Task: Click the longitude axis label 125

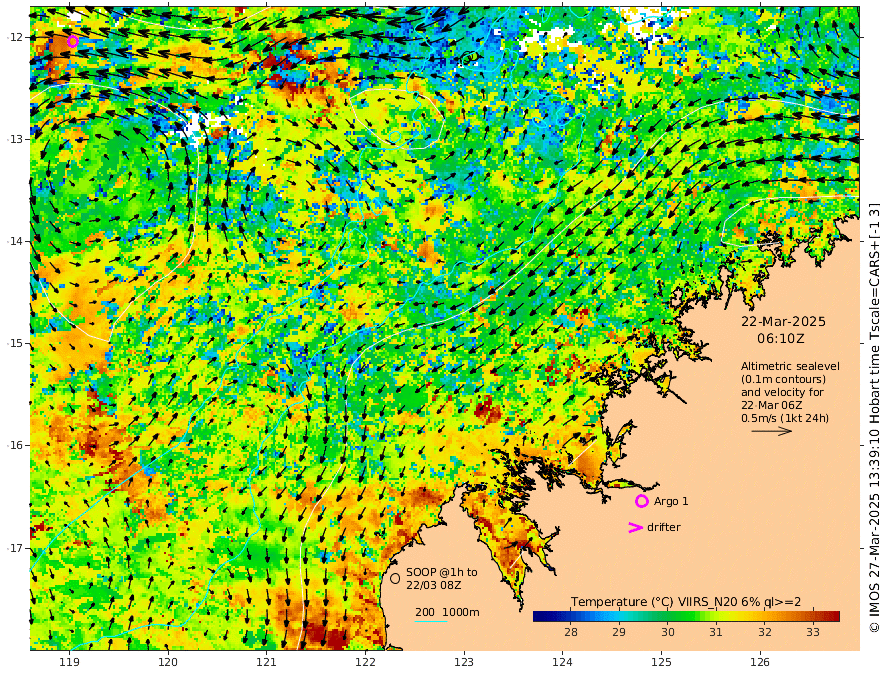Action: (662, 662)
